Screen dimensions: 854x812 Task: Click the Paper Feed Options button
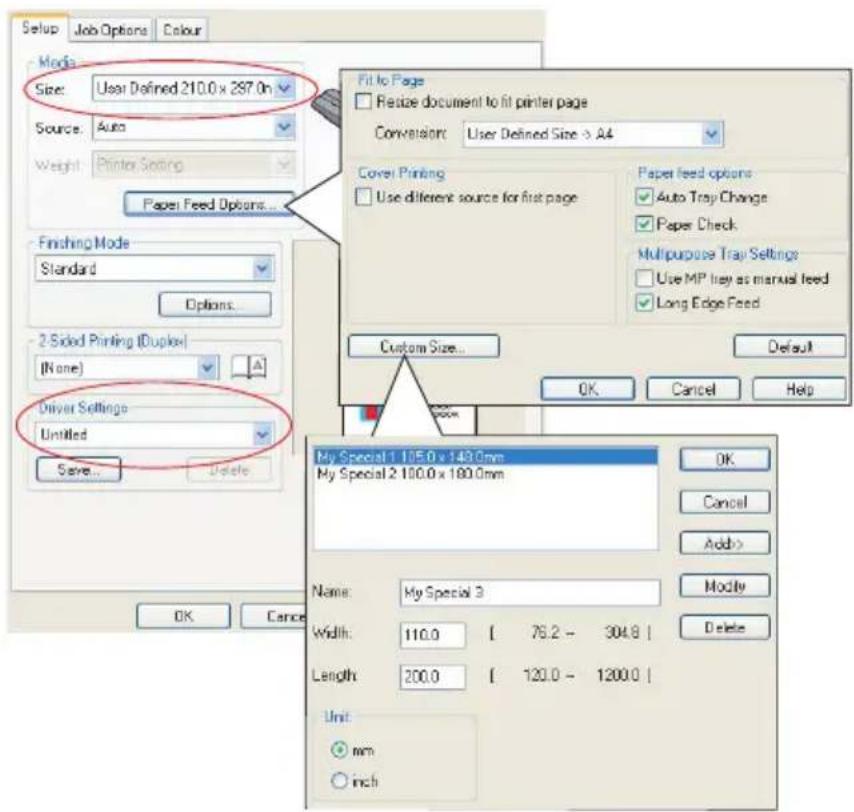[x=209, y=205]
